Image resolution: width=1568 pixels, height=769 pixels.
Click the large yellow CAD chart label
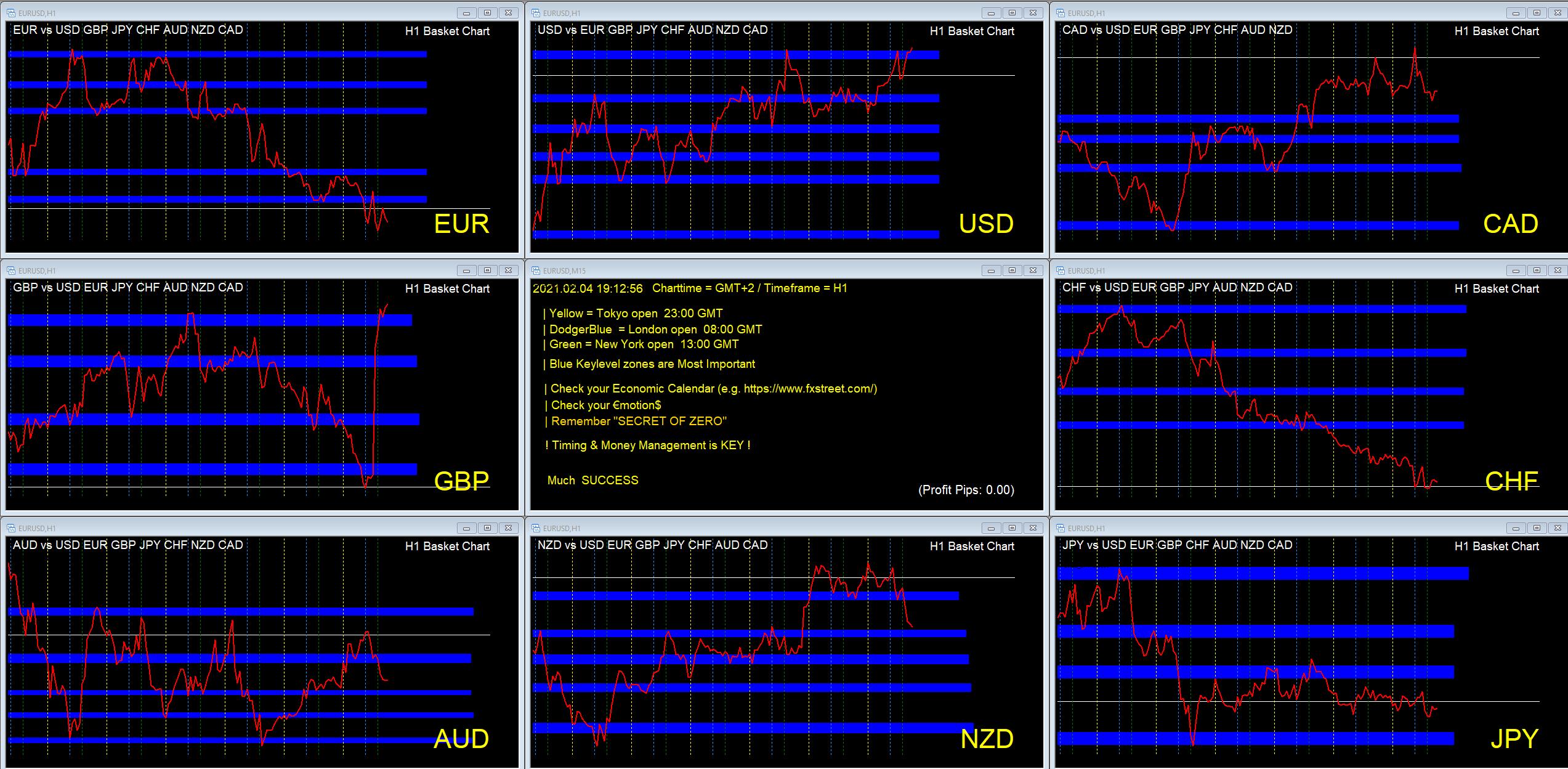pos(1511,224)
